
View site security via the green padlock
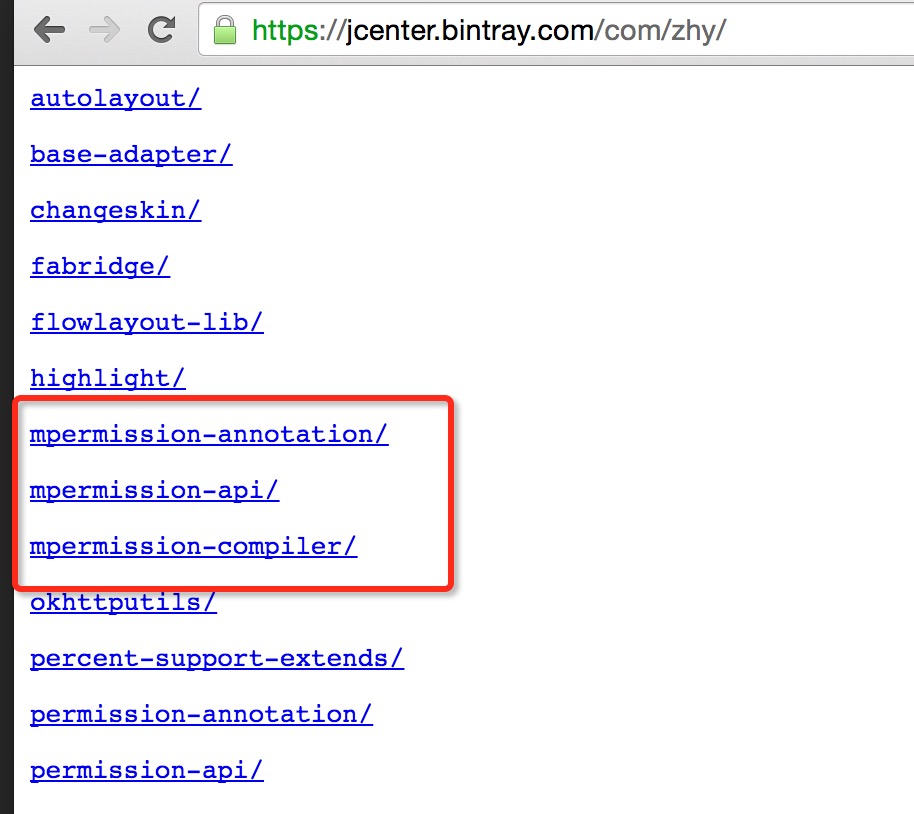pos(225,30)
